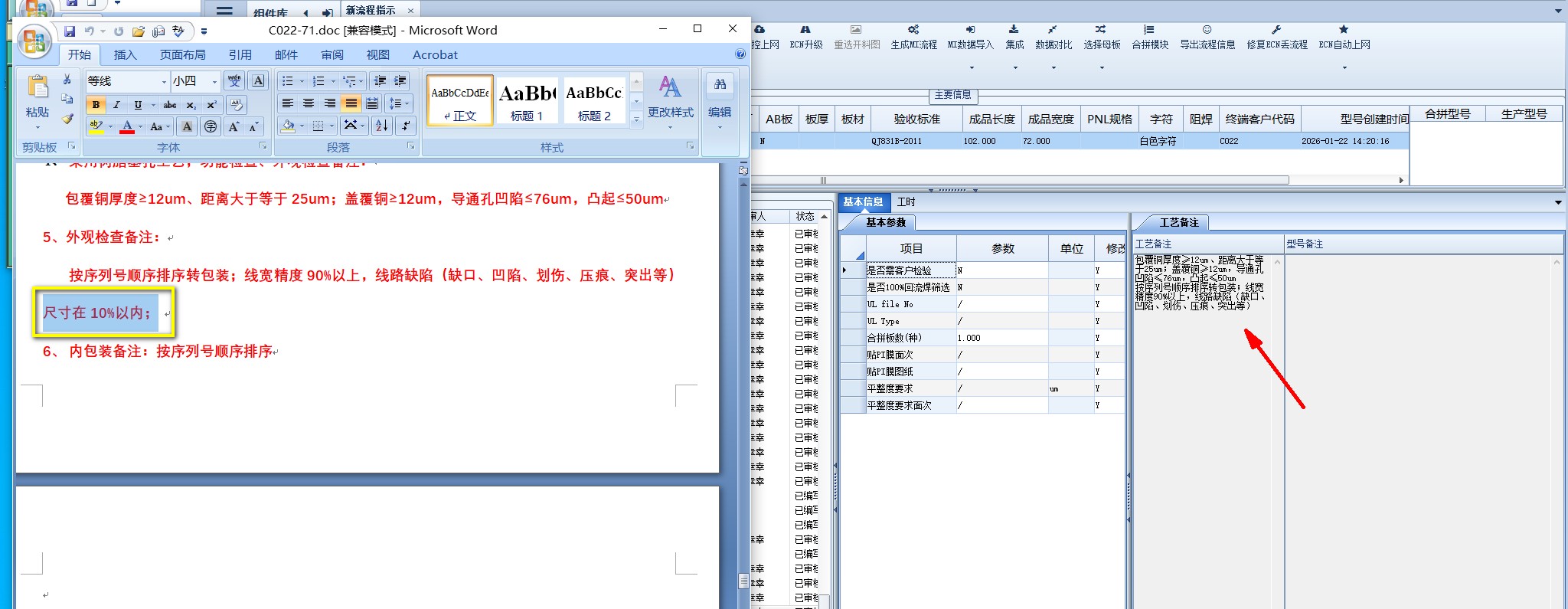The image size is (1568, 609).
Task: Click the large 粘贴 paste clipboard icon
Action: (x=38, y=87)
